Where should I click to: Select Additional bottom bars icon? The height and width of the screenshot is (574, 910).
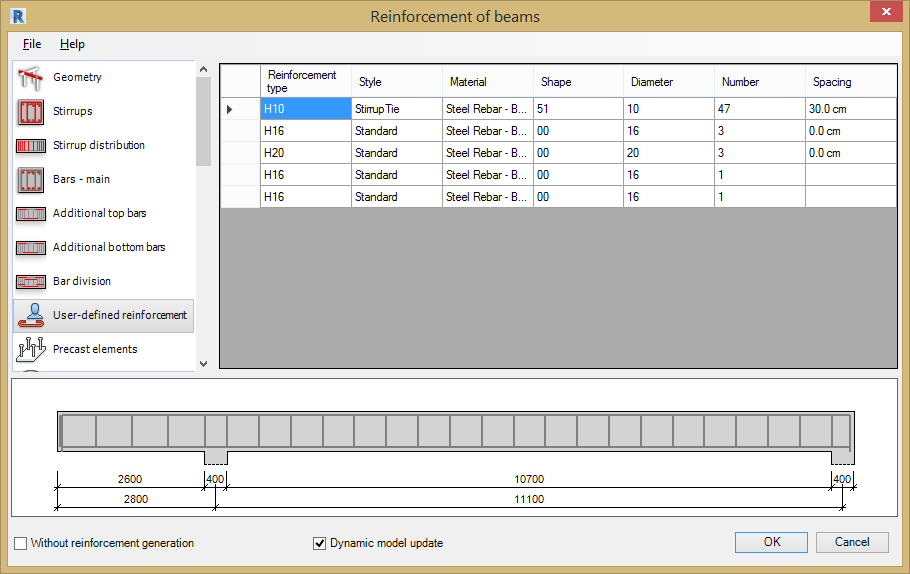click(32, 248)
